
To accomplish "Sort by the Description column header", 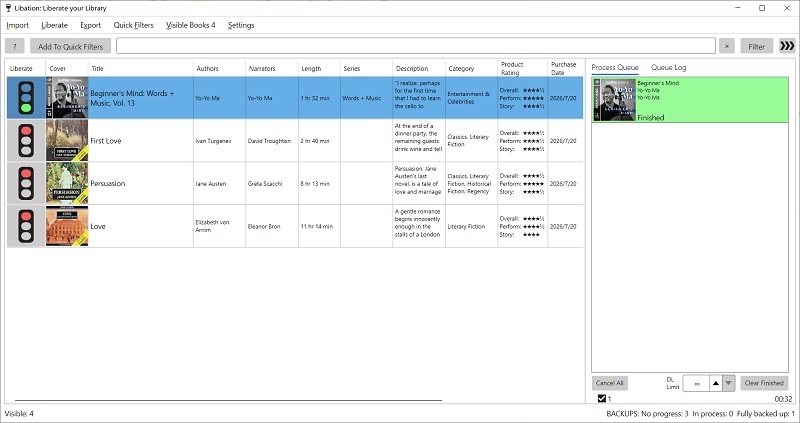I will coord(419,68).
